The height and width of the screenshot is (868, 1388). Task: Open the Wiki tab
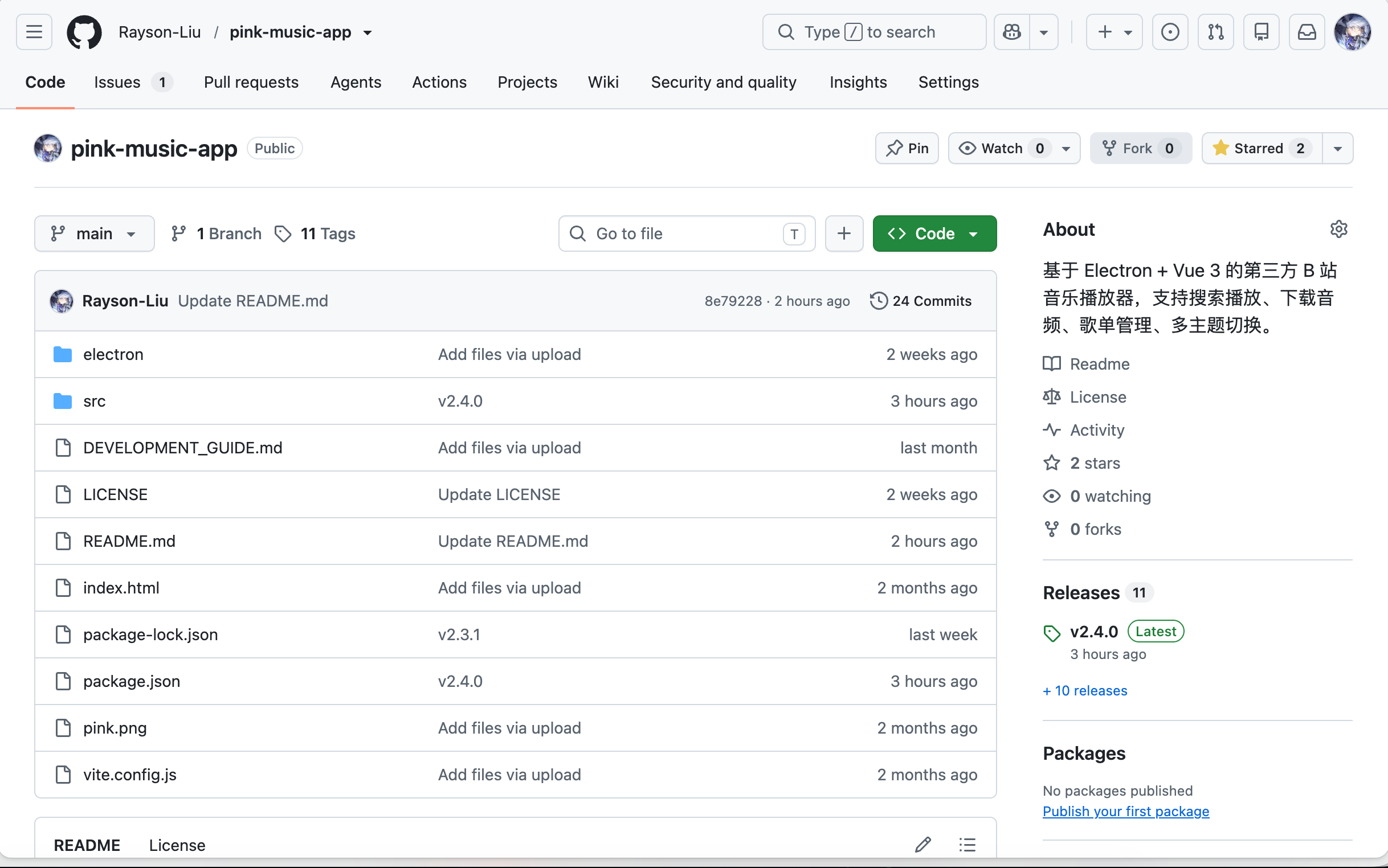(x=603, y=82)
